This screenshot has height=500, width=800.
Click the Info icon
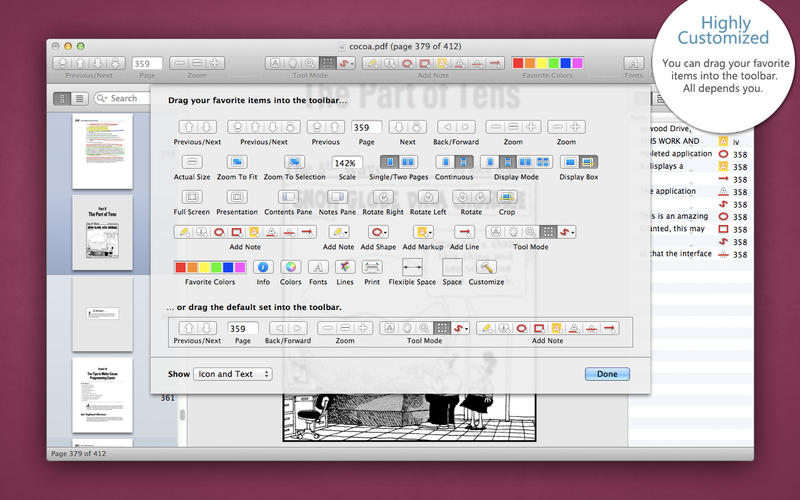tap(263, 267)
